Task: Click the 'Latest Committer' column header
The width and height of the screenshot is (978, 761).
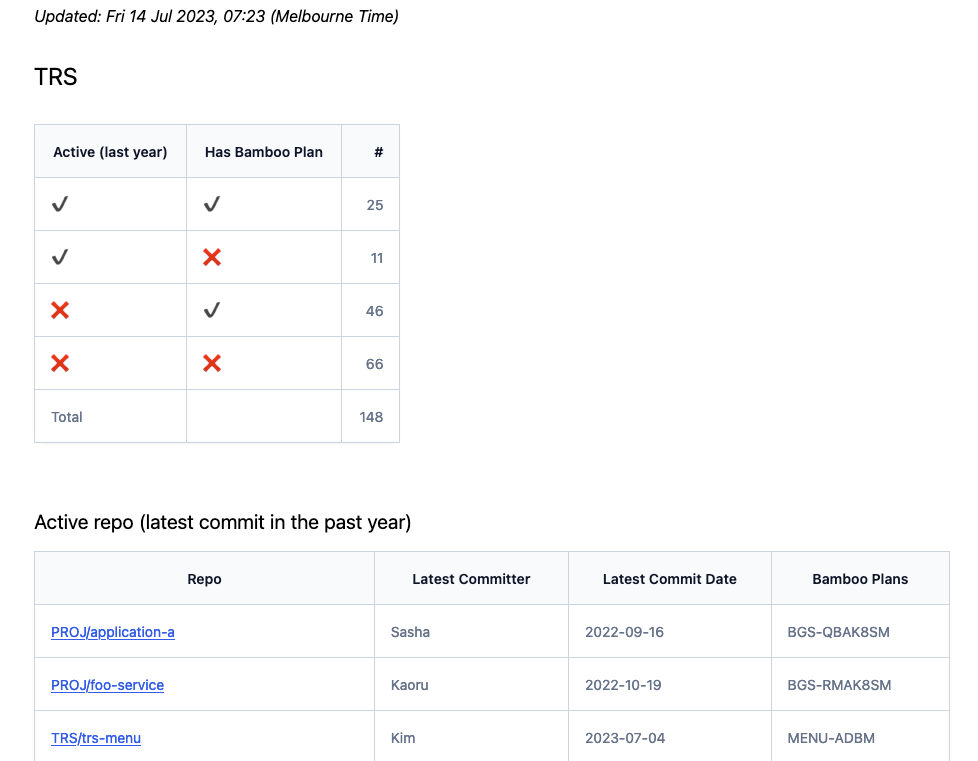Action: [x=472, y=579]
